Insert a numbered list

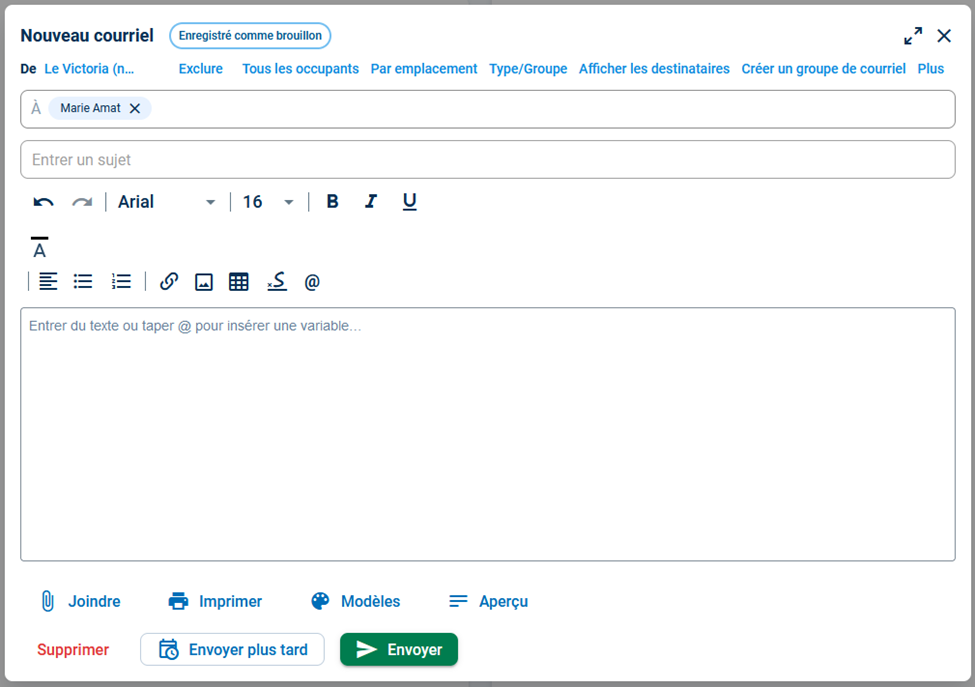[x=121, y=282]
